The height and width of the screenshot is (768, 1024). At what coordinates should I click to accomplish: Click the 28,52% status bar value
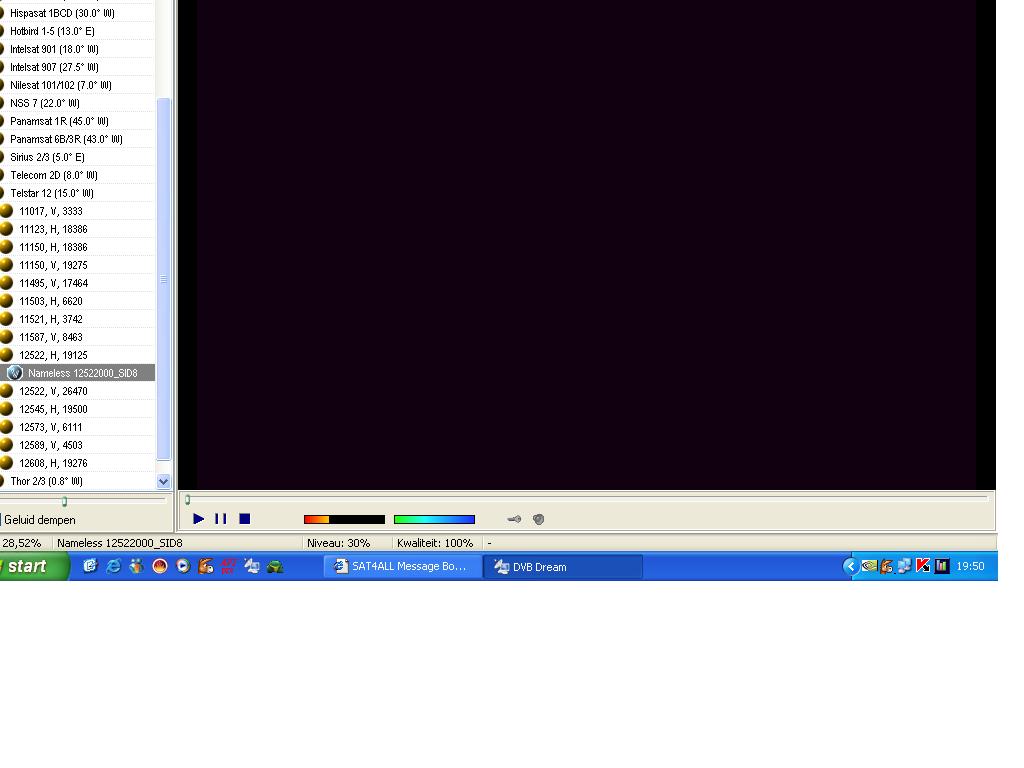click(22, 543)
